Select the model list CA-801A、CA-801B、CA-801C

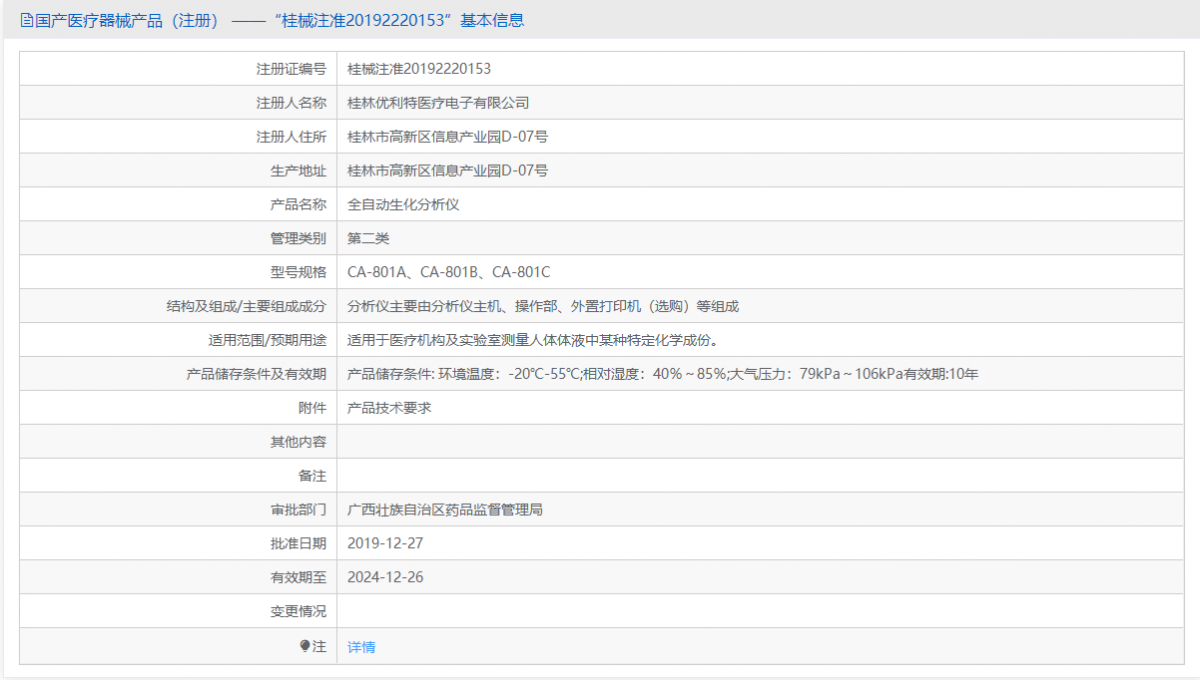tap(449, 273)
